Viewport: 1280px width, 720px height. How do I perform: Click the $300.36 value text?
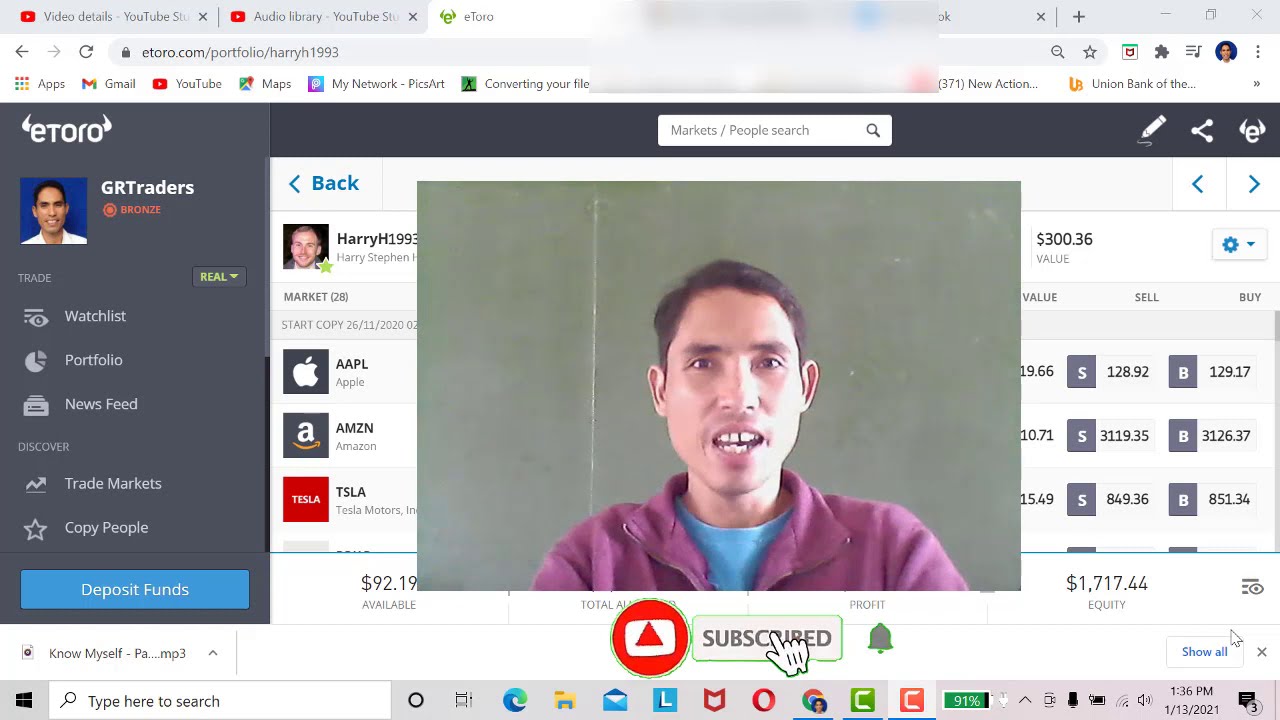[1064, 239]
